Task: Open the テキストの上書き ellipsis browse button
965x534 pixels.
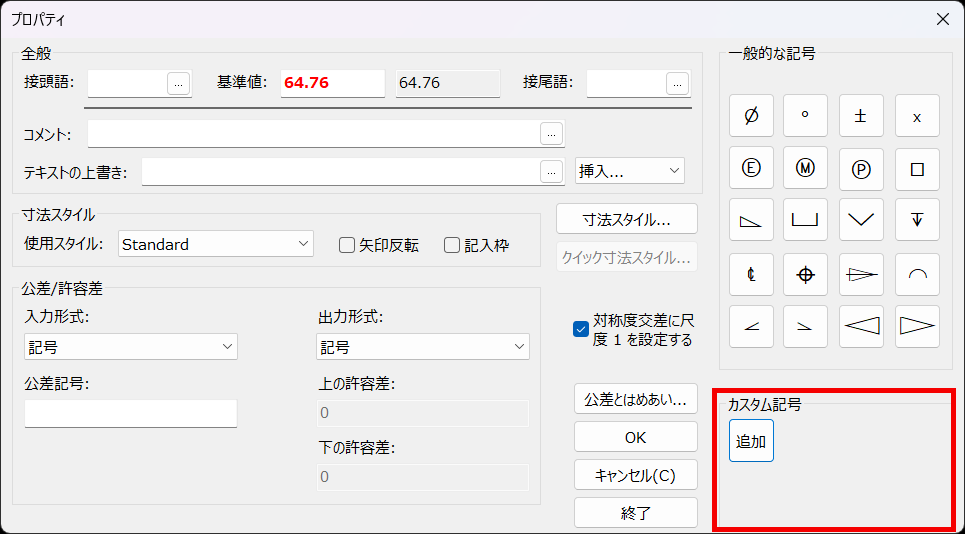Action: coord(551,171)
